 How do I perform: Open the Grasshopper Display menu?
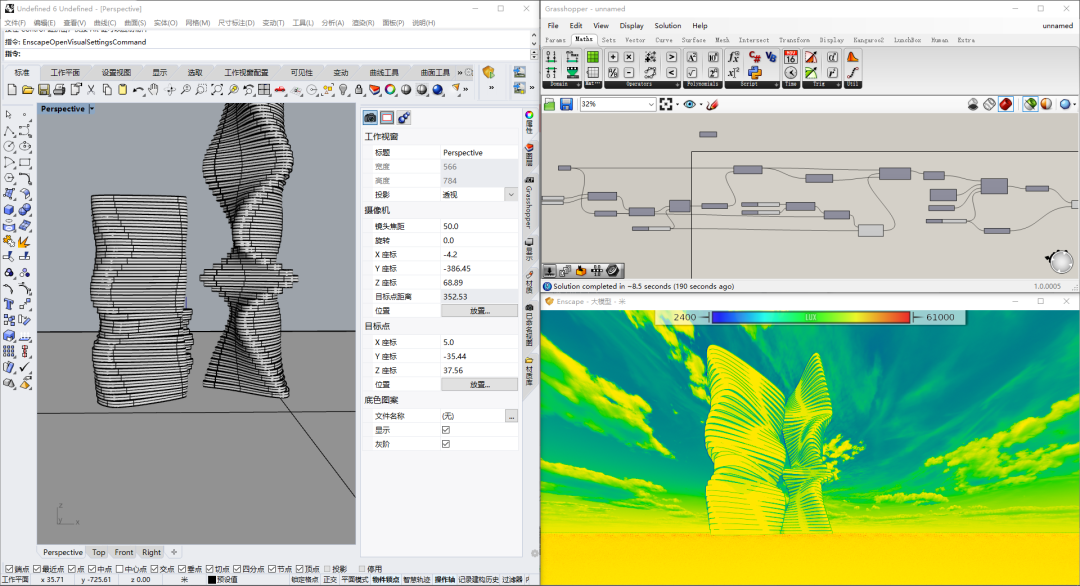pyautogui.click(x=631, y=25)
